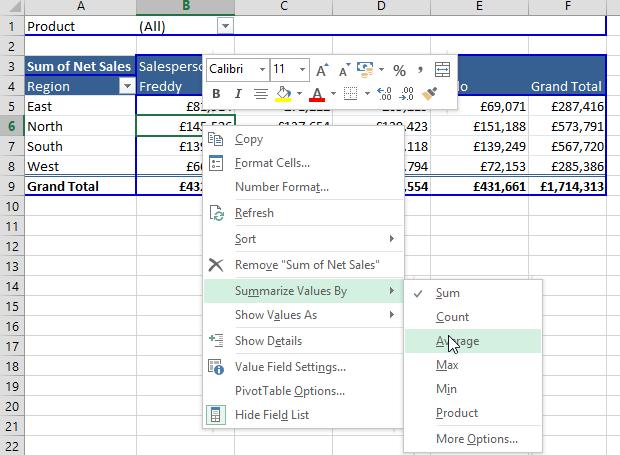This screenshot has height=455, width=620.
Task: Apply Percent Style format
Action: click(398, 70)
